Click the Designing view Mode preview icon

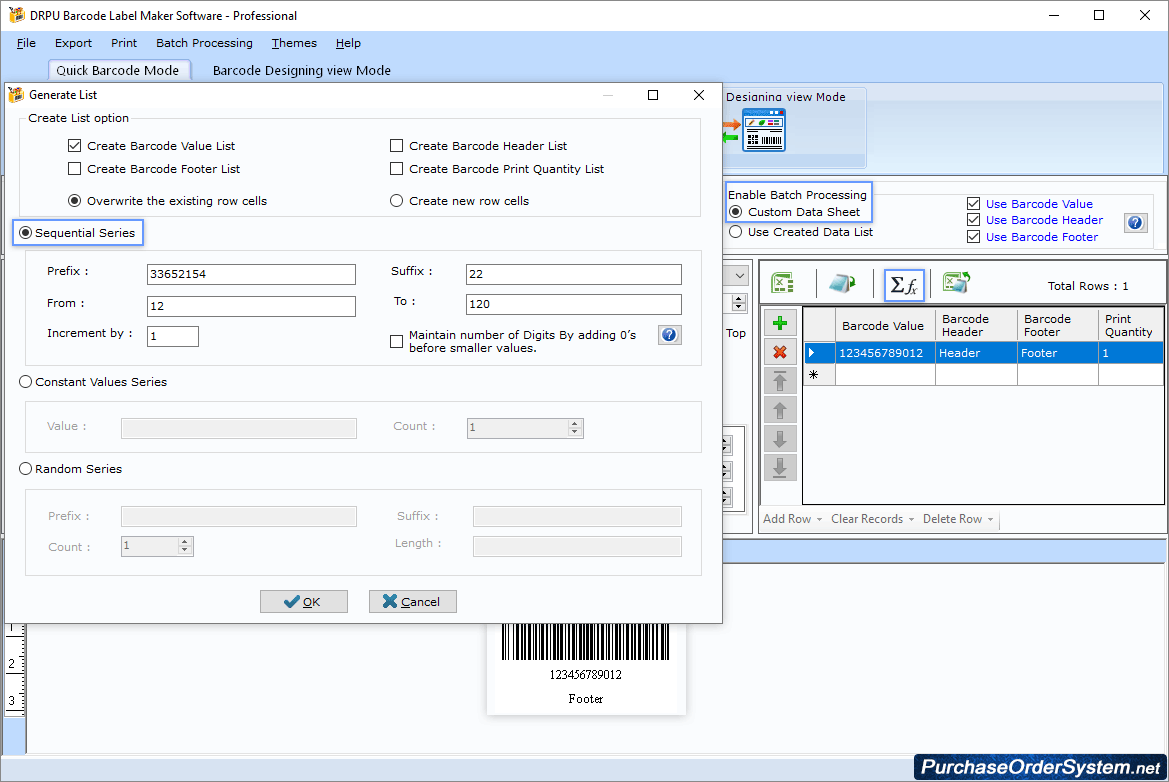[x=763, y=130]
